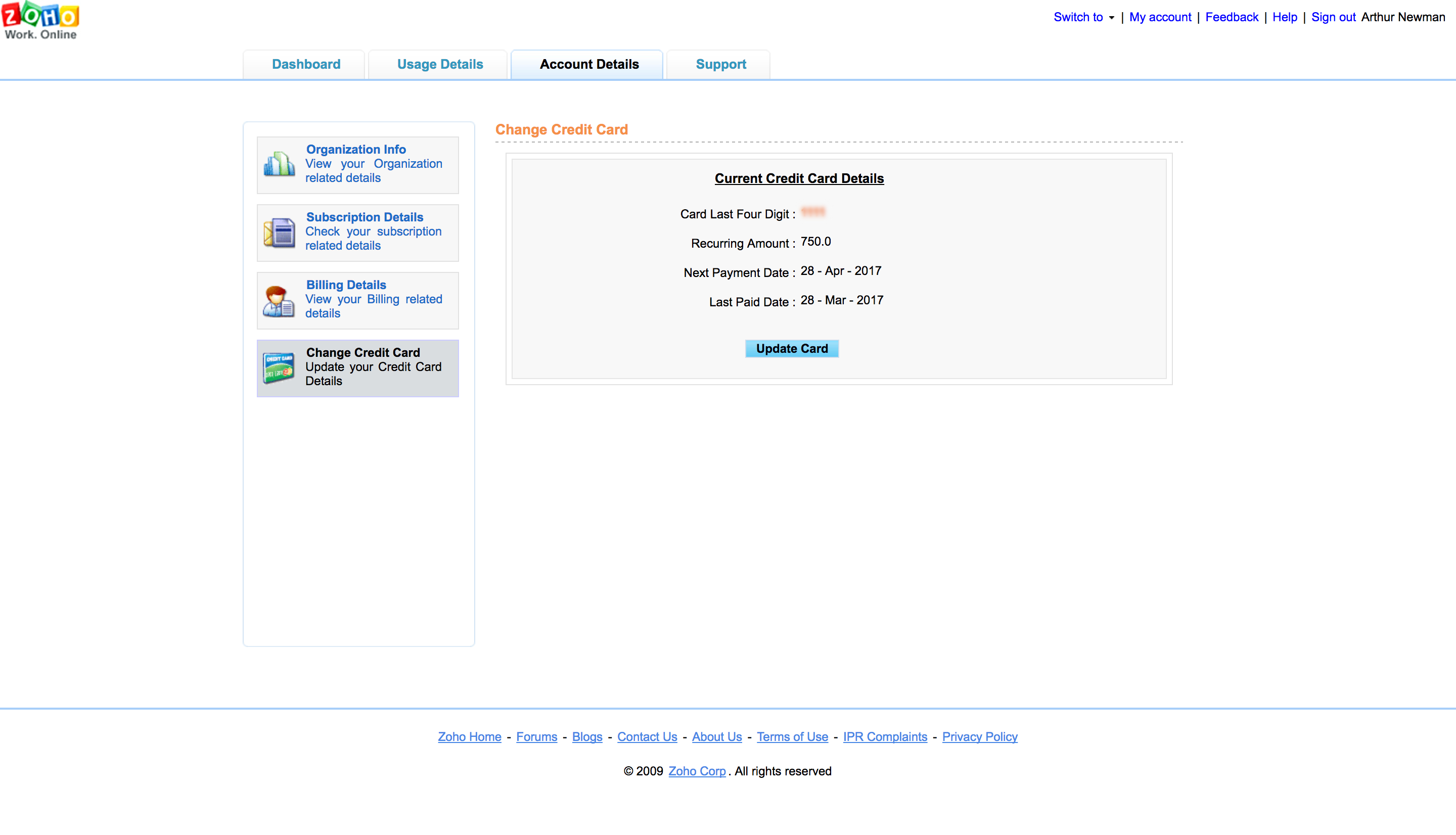Open the My account link
The image size is (1456, 835).
tap(1160, 17)
